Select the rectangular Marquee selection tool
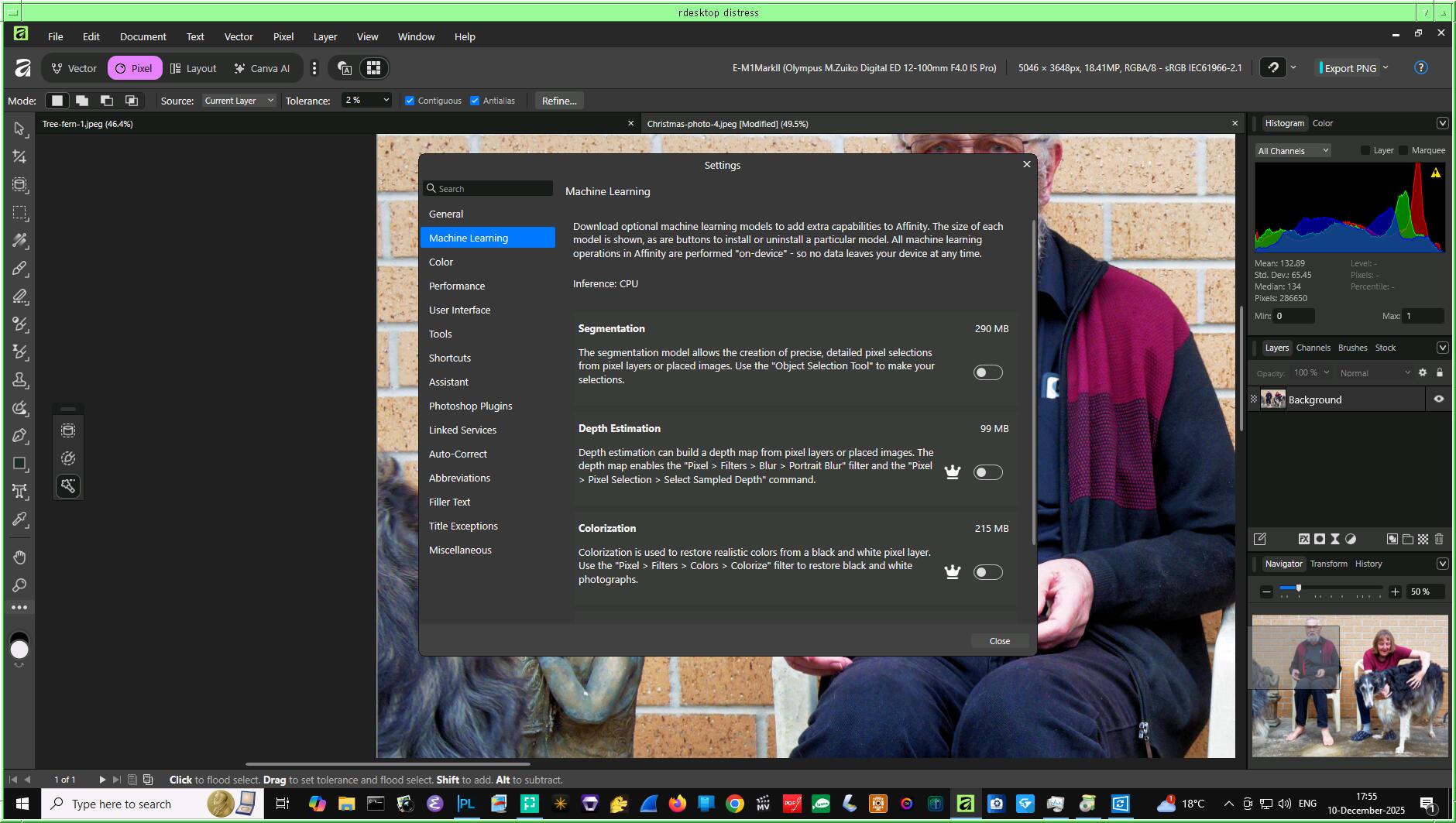Image resolution: width=1456 pixels, height=823 pixels. tap(19, 213)
